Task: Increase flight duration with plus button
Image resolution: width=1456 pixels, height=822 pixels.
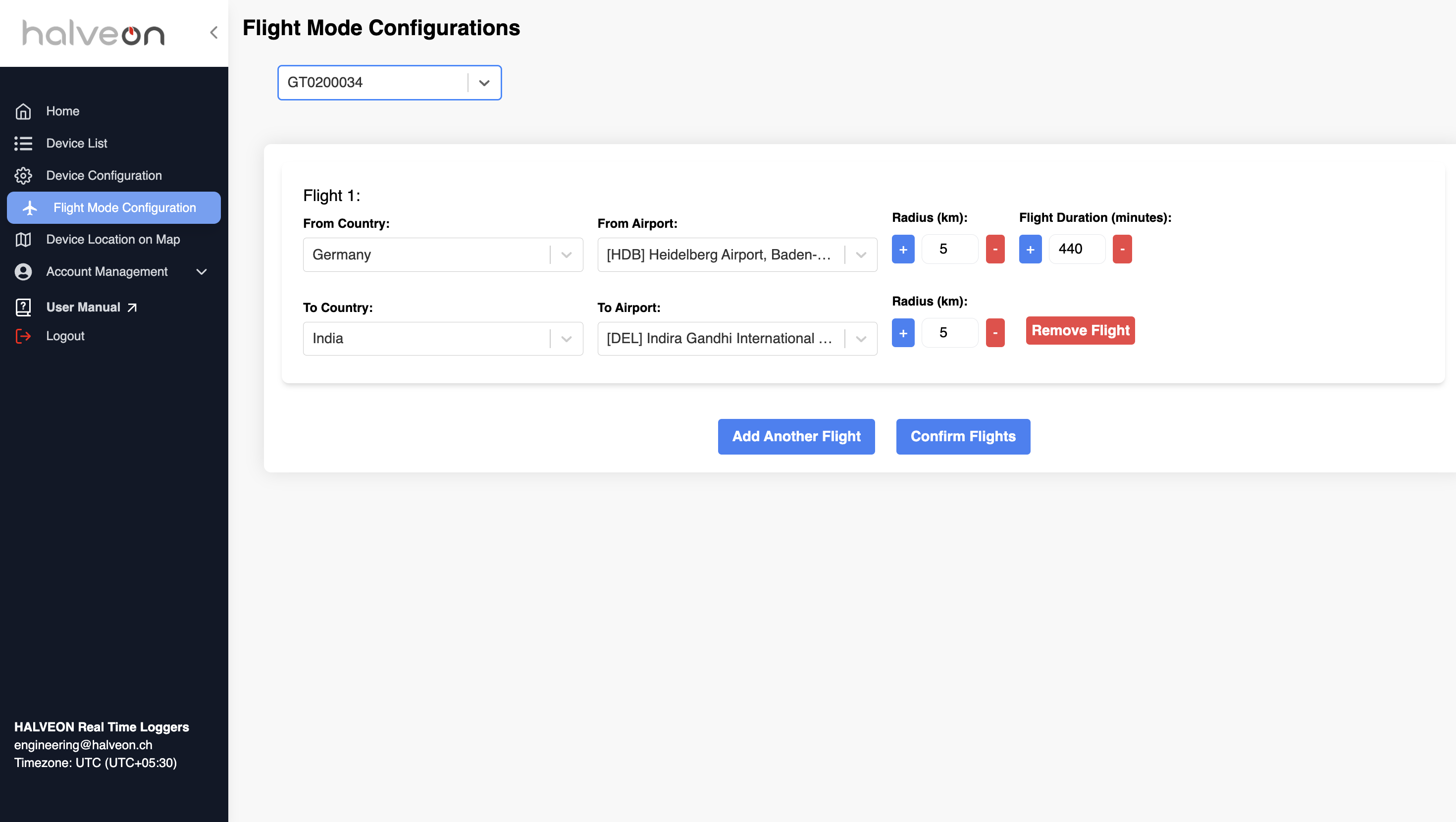Action: click(x=1031, y=249)
